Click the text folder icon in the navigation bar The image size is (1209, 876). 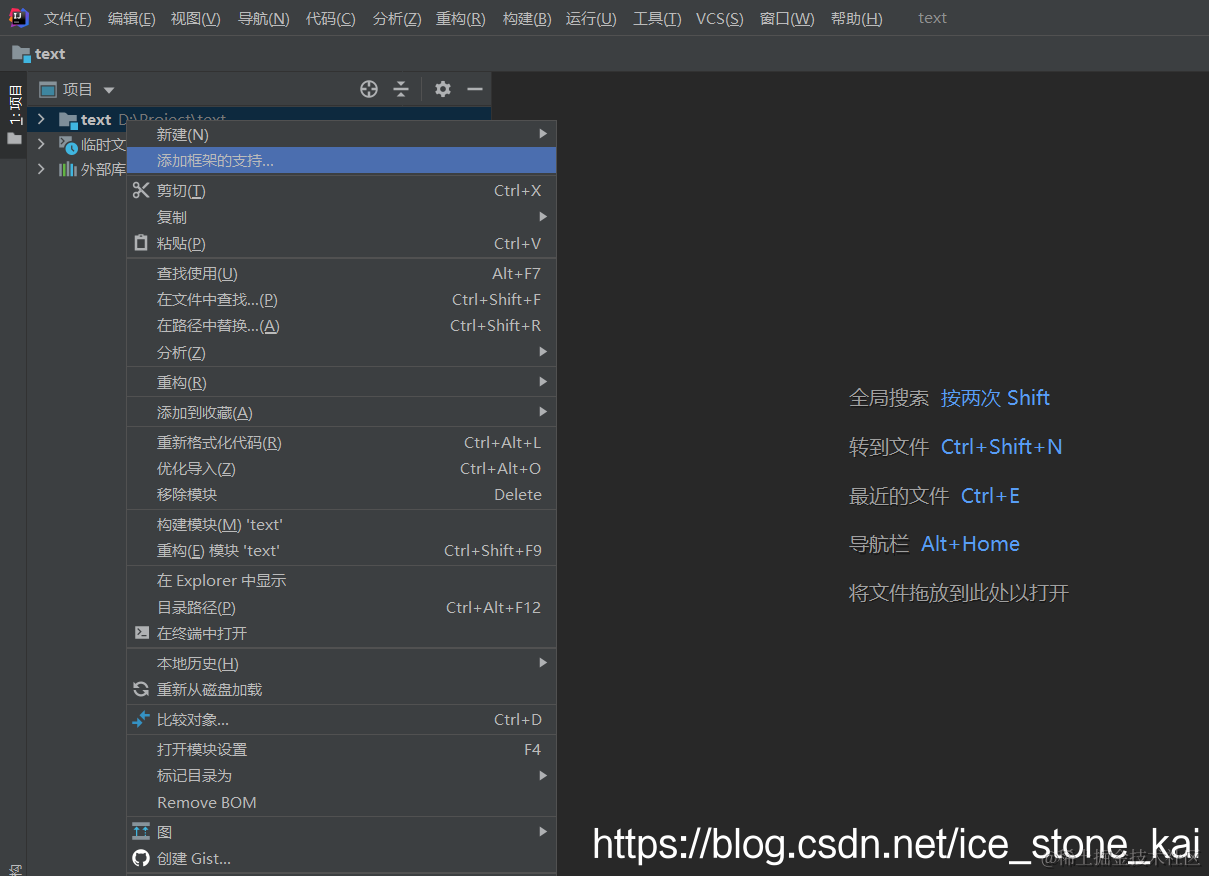click(21, 54)
